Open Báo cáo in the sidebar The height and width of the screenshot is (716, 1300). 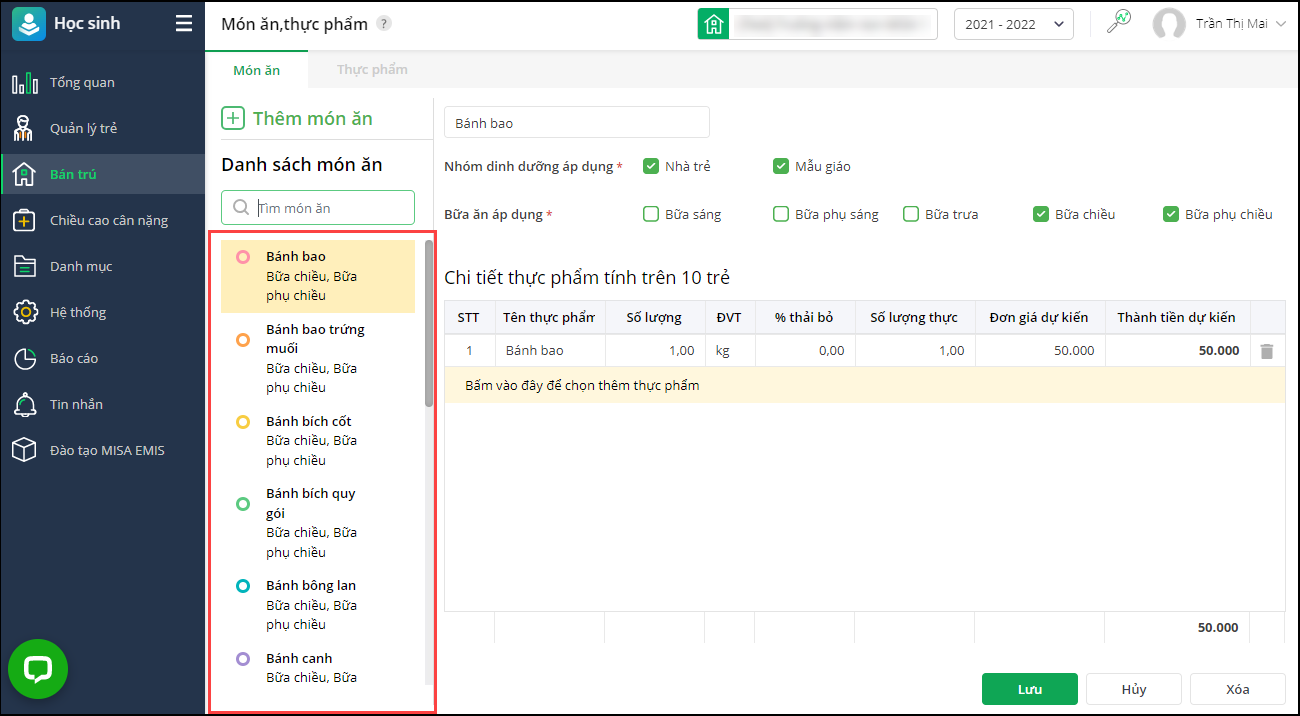[x=74, y=359]
